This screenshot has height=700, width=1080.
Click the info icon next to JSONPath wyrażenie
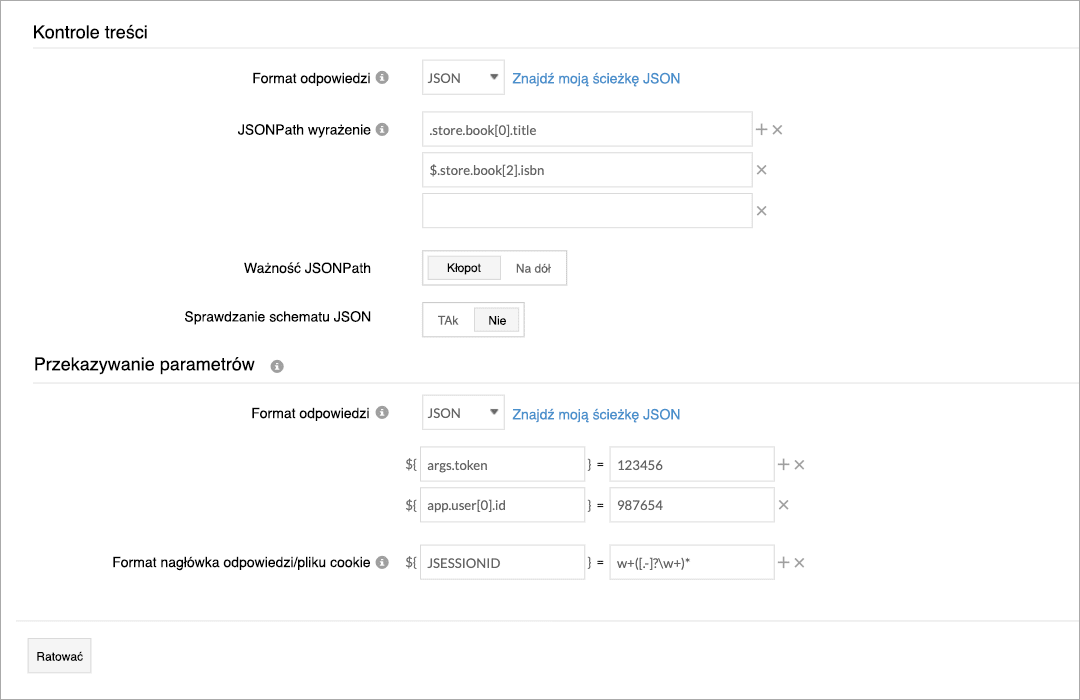[x=384, y=129]
